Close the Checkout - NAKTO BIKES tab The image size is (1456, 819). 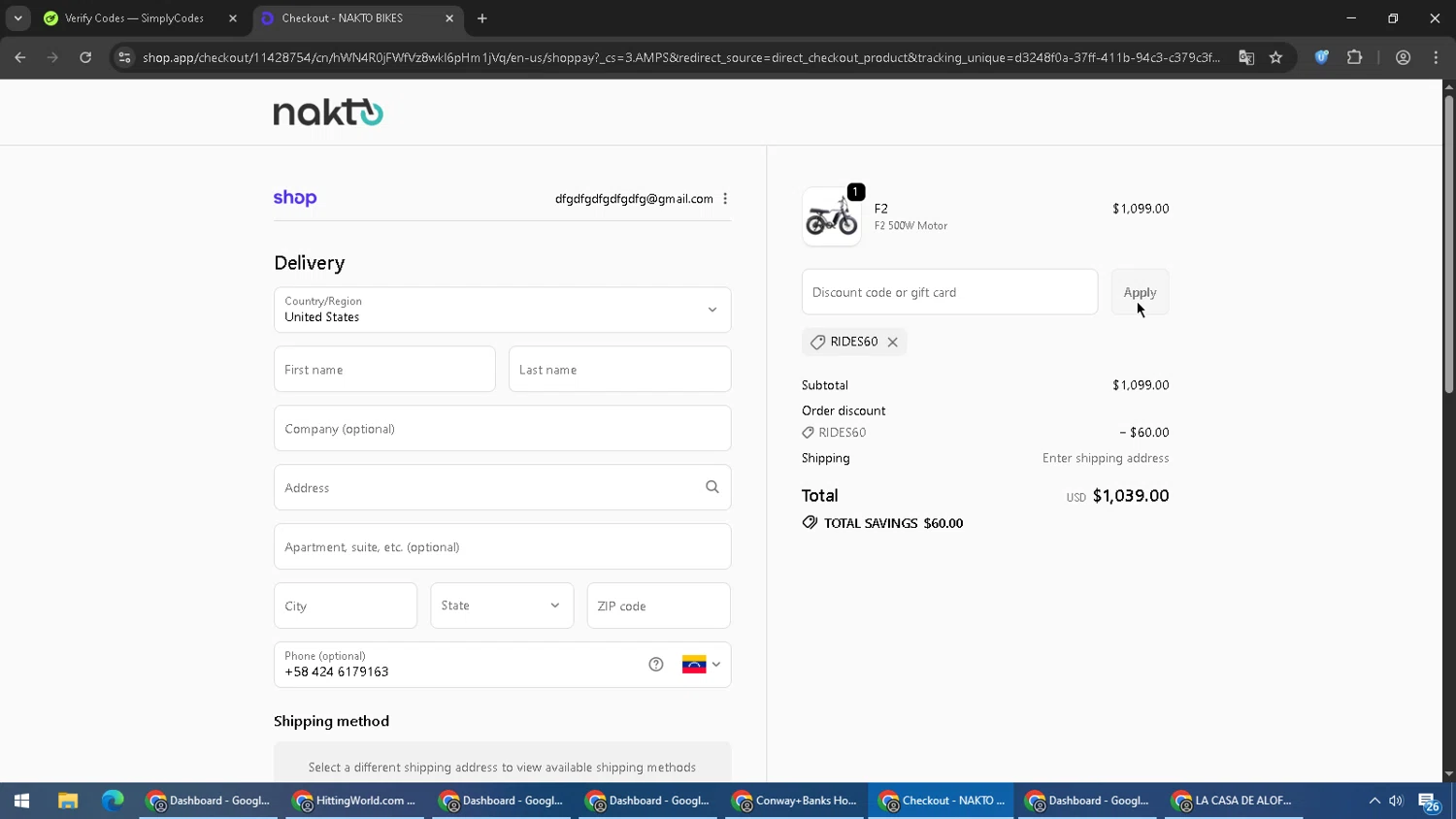(449, 18)
